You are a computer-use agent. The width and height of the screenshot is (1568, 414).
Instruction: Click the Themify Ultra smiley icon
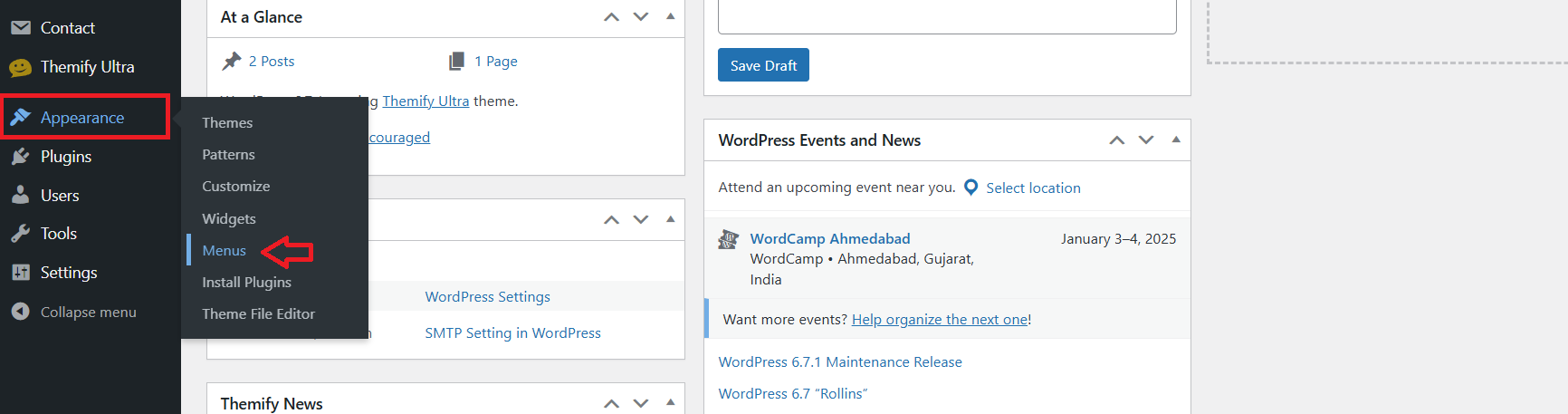(x=20, y=67)
